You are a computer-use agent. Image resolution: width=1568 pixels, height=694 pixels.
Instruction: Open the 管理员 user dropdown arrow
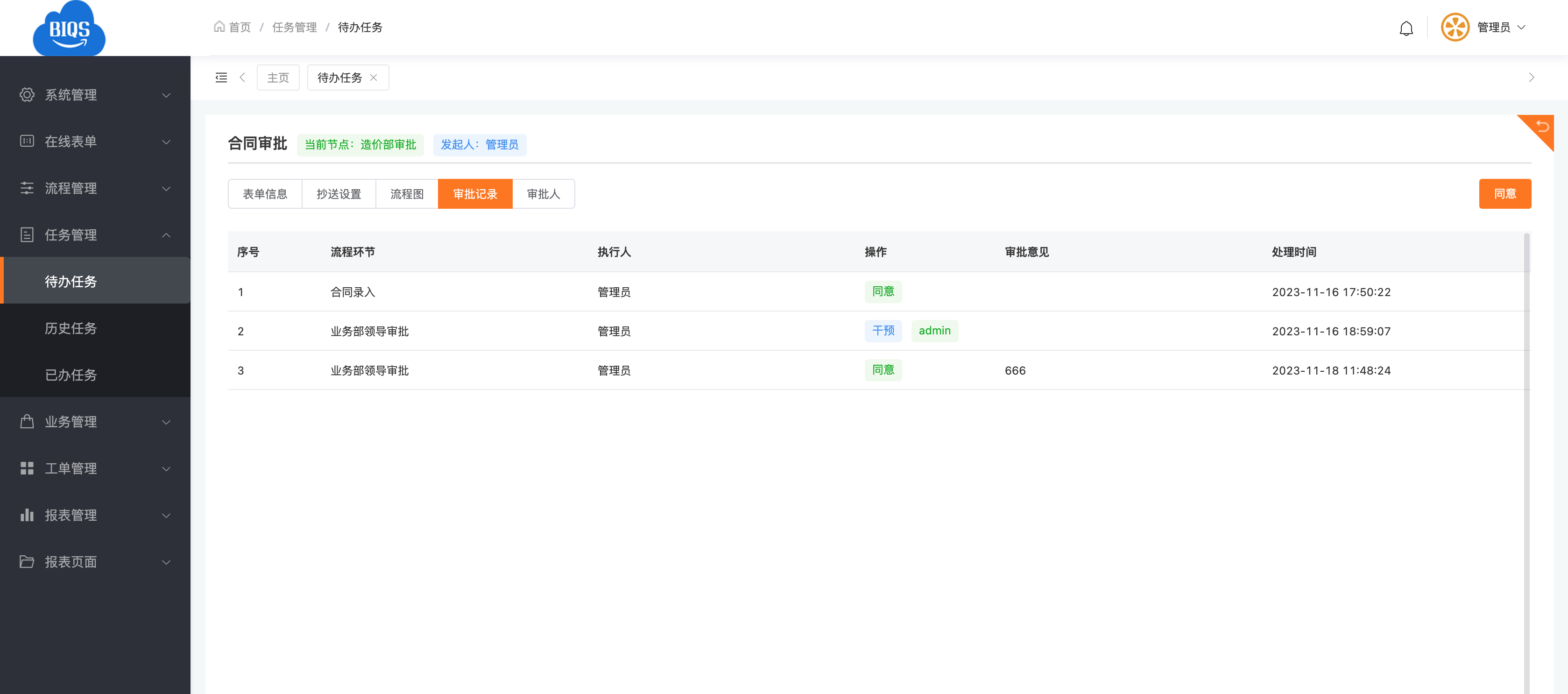[x=1521, y=28]
